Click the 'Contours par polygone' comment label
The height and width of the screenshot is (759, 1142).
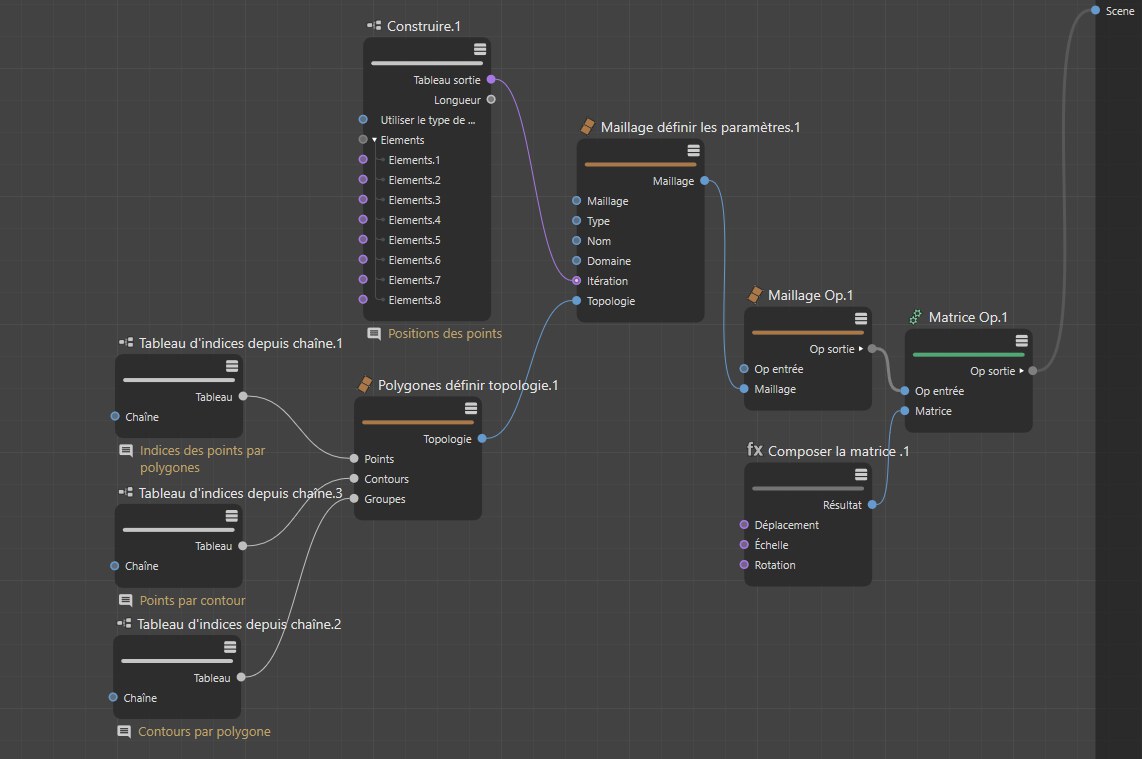pyautogui.click(x=205, y=731)
